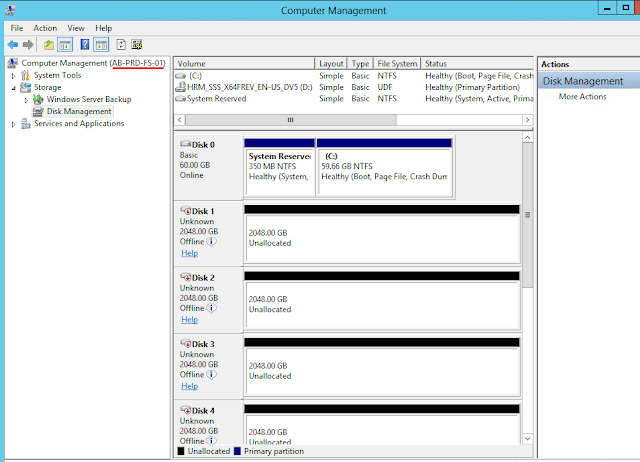The width and height of the screenshot is (640, 462).
Task: Click the info icon next to Disk 2 Offline
Action: (x=211, y=308)
